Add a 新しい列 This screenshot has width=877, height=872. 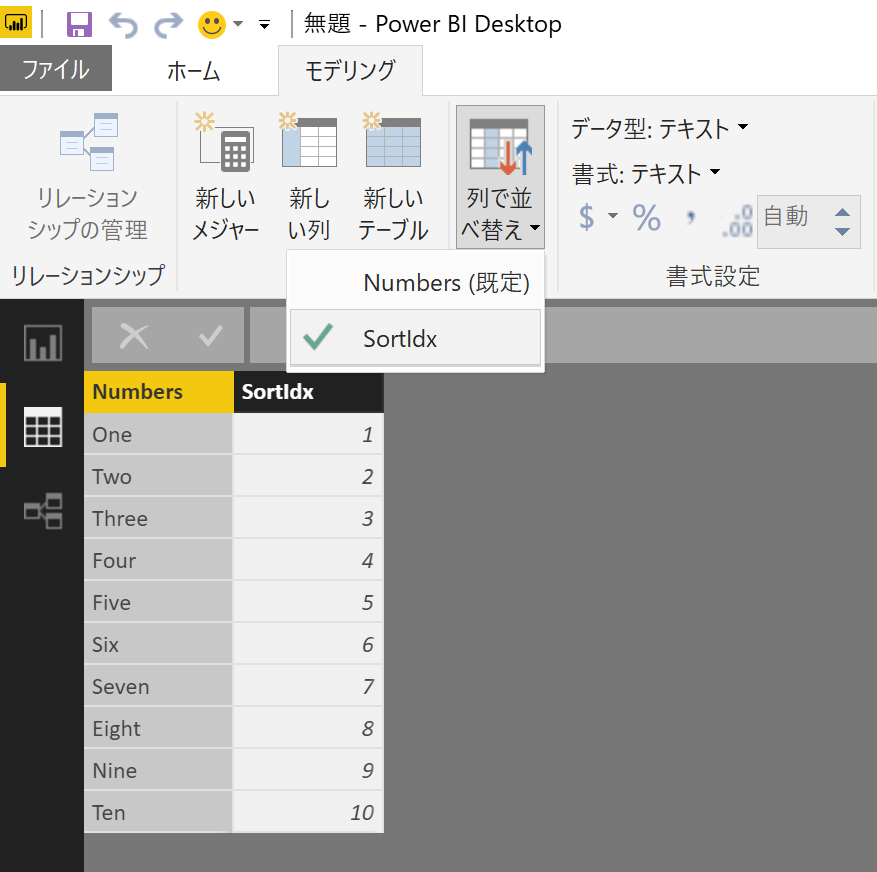(x=309, y=176)
